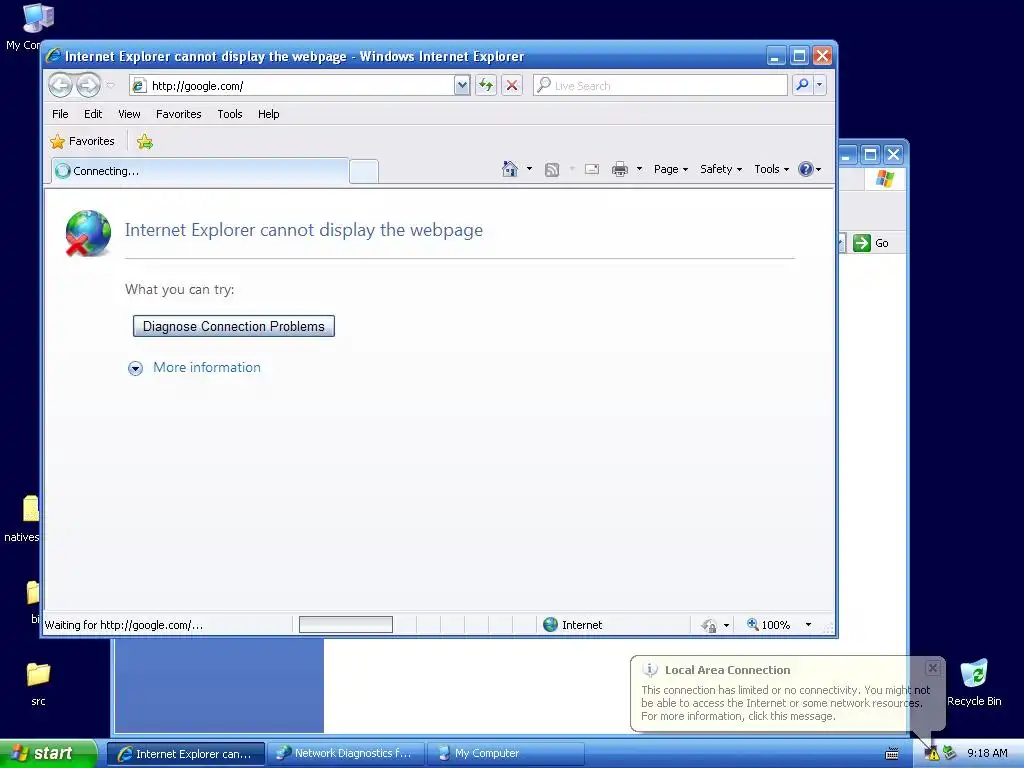
Task: Open the File menu
Action: 60,114
